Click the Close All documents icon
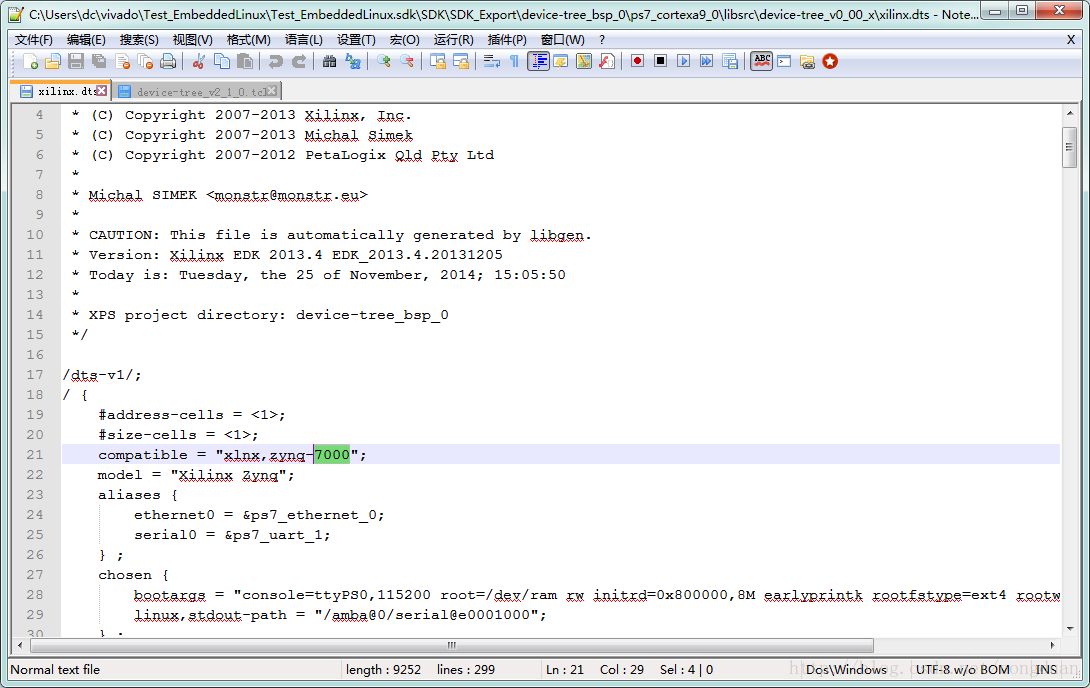The width and height of the screenshot is (1090, 688). (x=145, y=62)
